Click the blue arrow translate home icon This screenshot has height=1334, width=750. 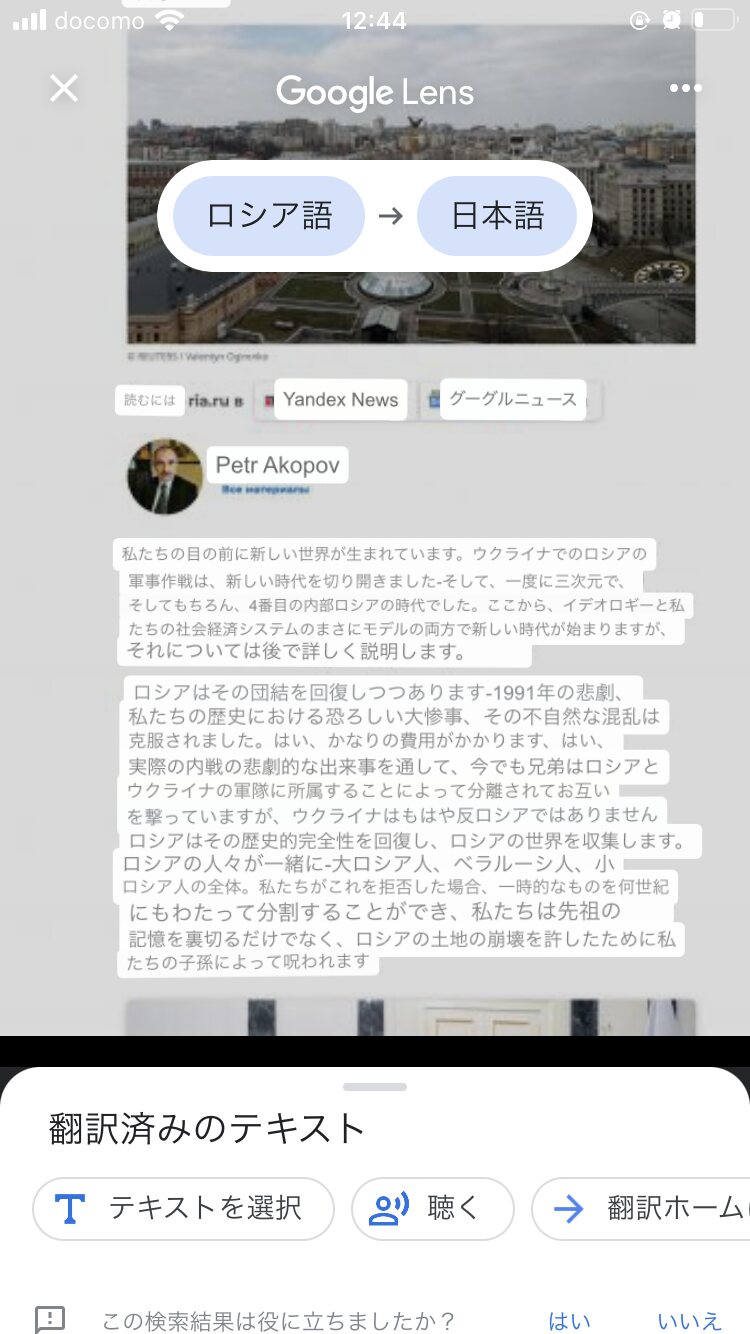(568, 1208)
